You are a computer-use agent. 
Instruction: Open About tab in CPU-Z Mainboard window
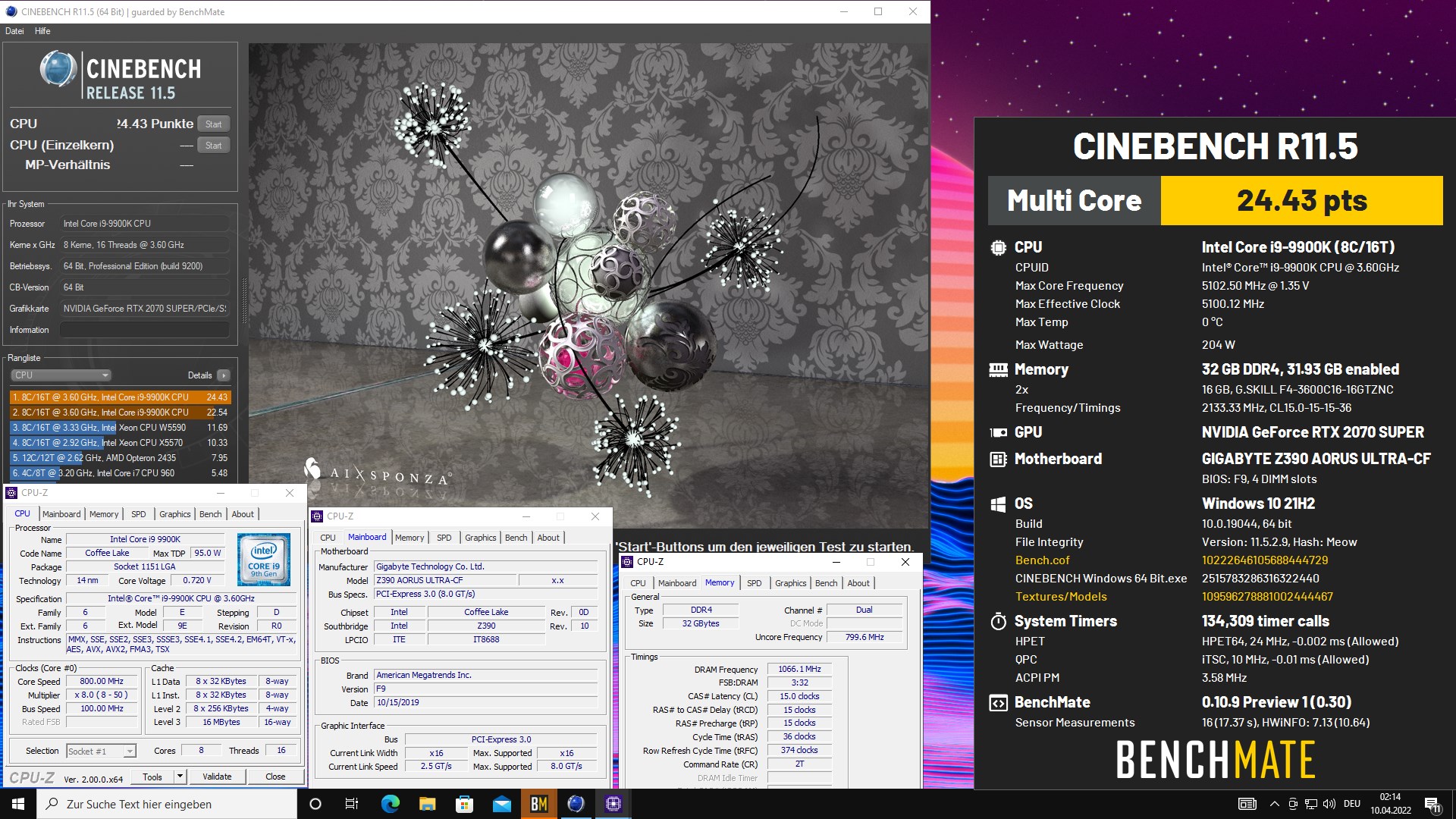click(x=548, y=538)
